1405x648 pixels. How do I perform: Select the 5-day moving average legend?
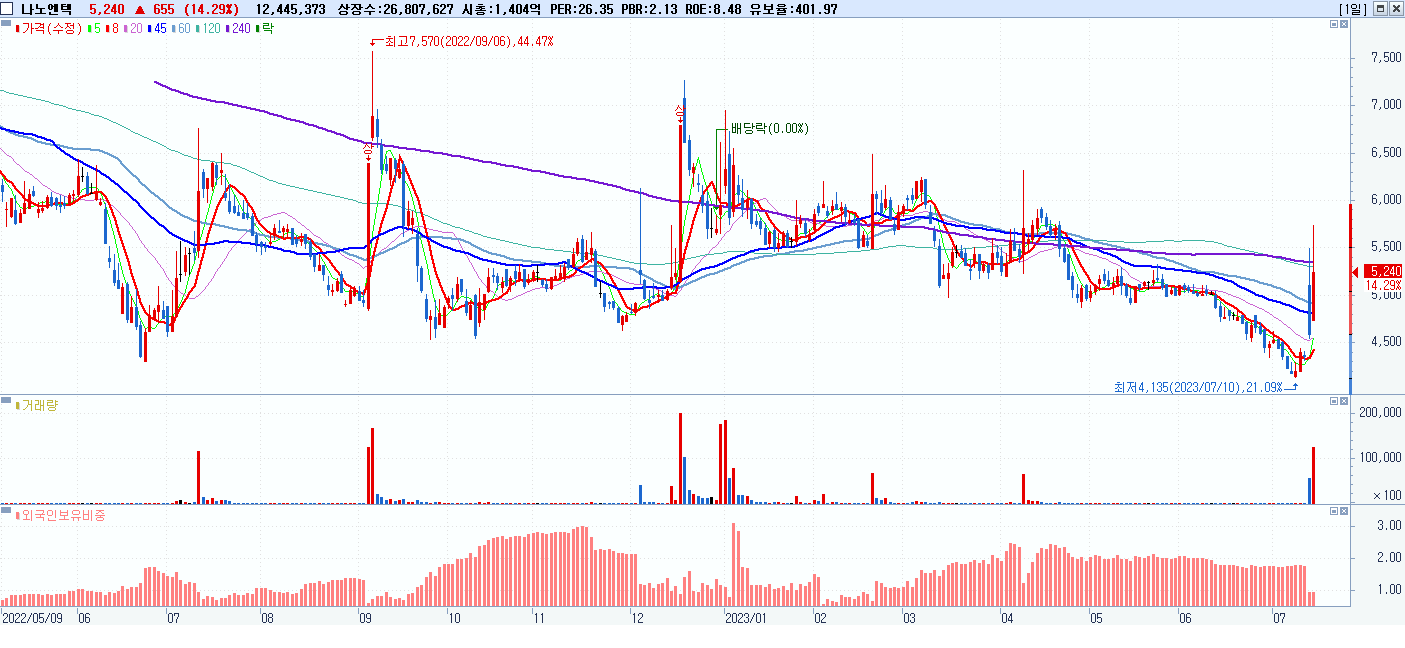(93, 28)
